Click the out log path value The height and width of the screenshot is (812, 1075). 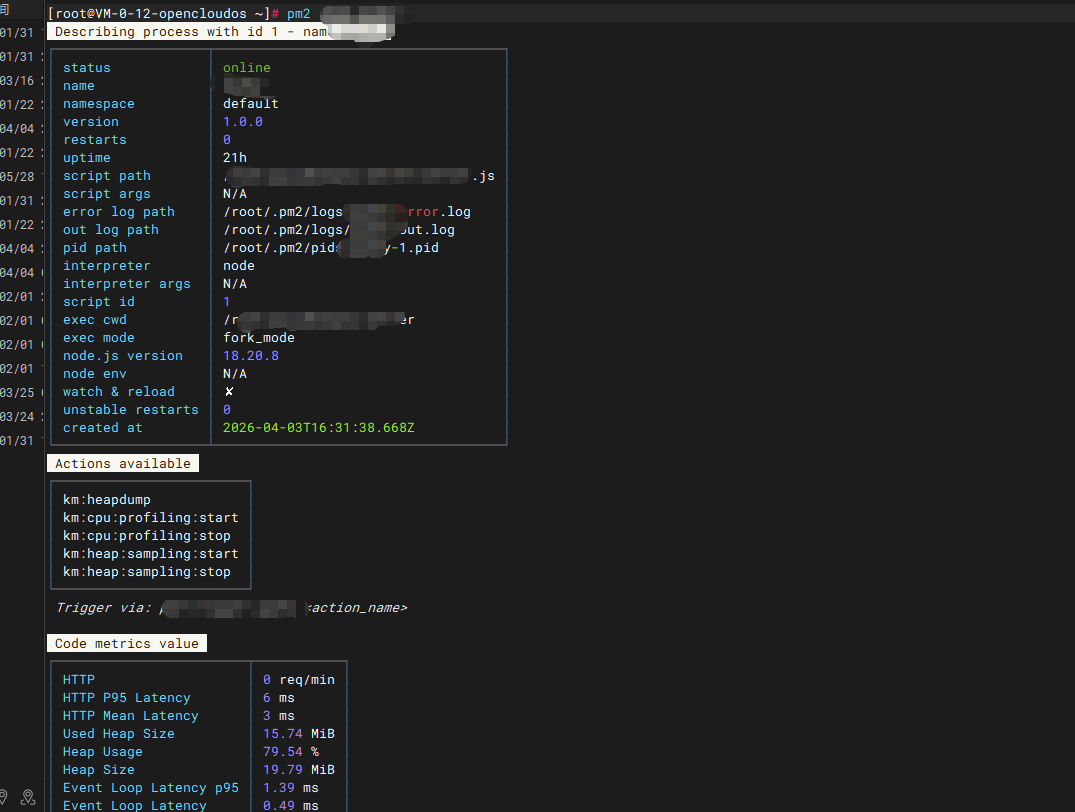[x=338, y=230]
